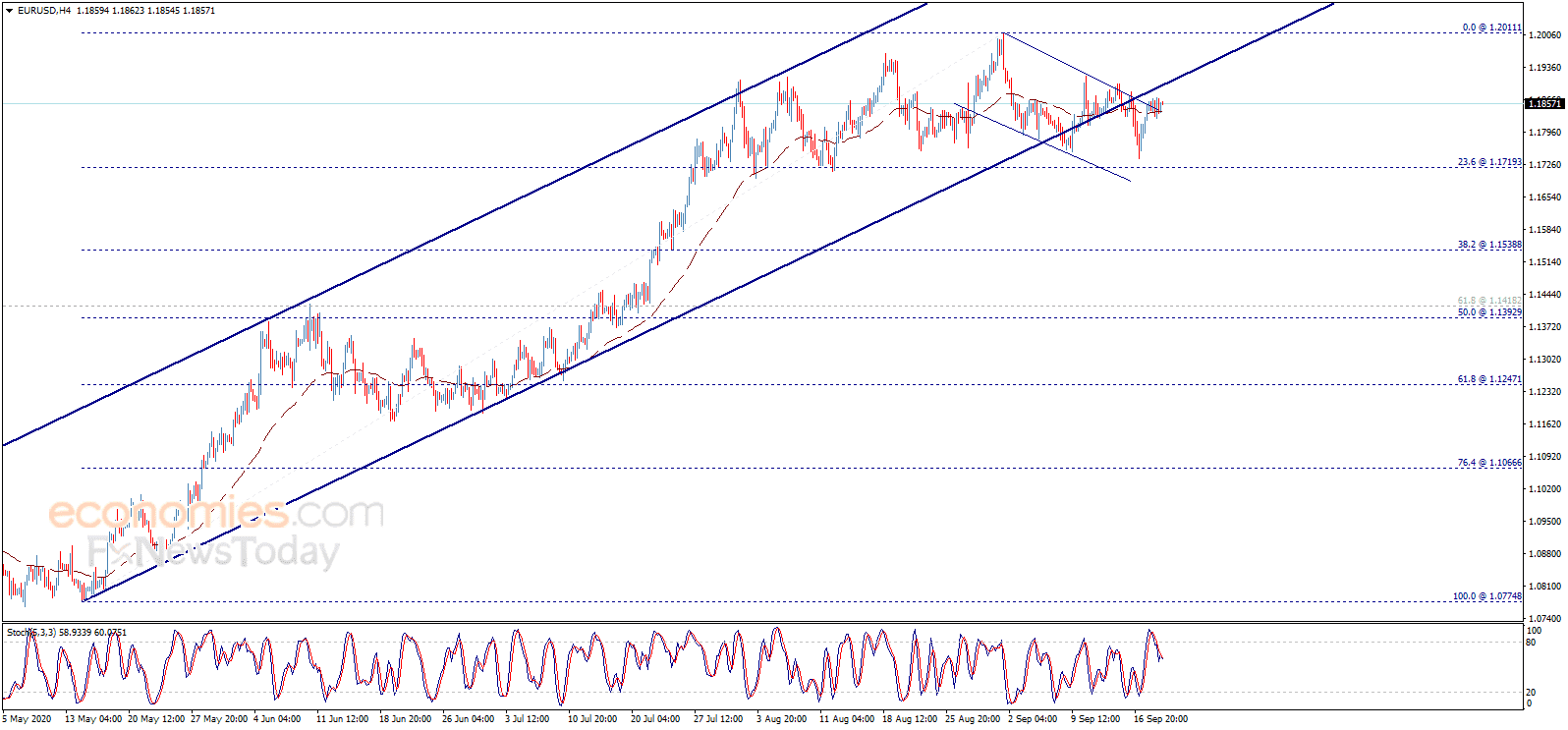Click the 16 Sep 20:00 date label
The width and height of the screenshot is (1568, 730).
click(1160, 719)
